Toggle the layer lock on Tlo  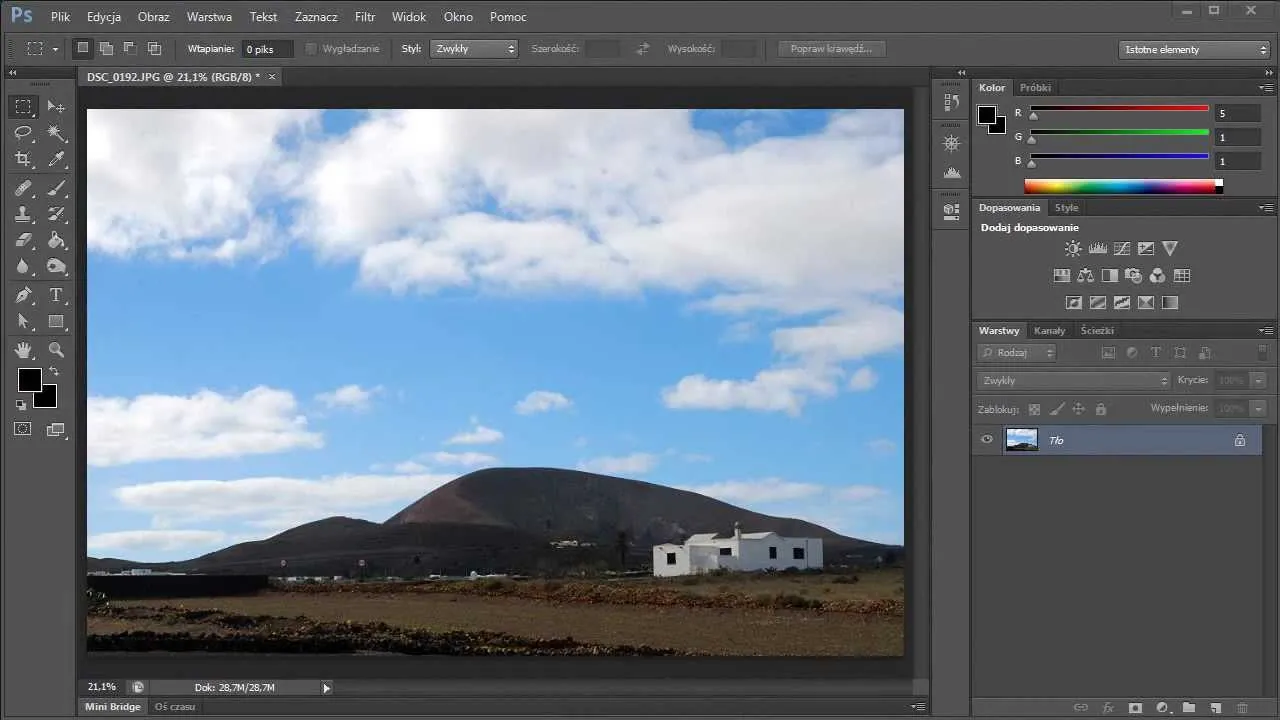[1240, 440]
